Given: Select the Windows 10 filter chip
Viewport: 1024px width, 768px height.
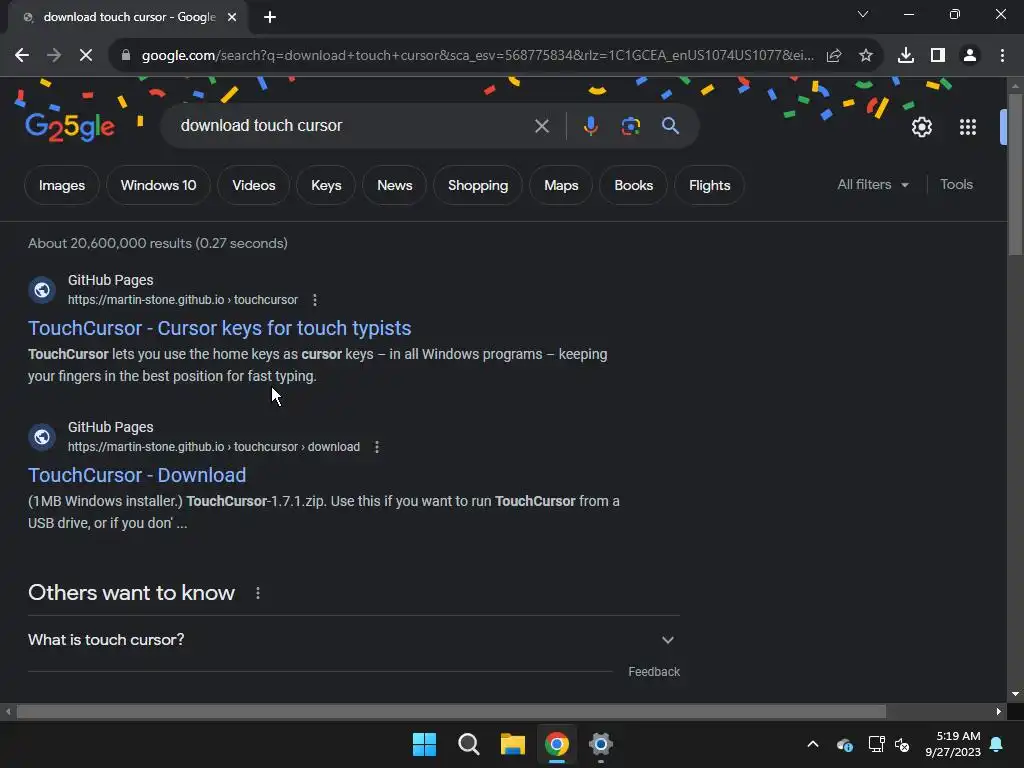Looking at the screenshot, I should [159, 185].
